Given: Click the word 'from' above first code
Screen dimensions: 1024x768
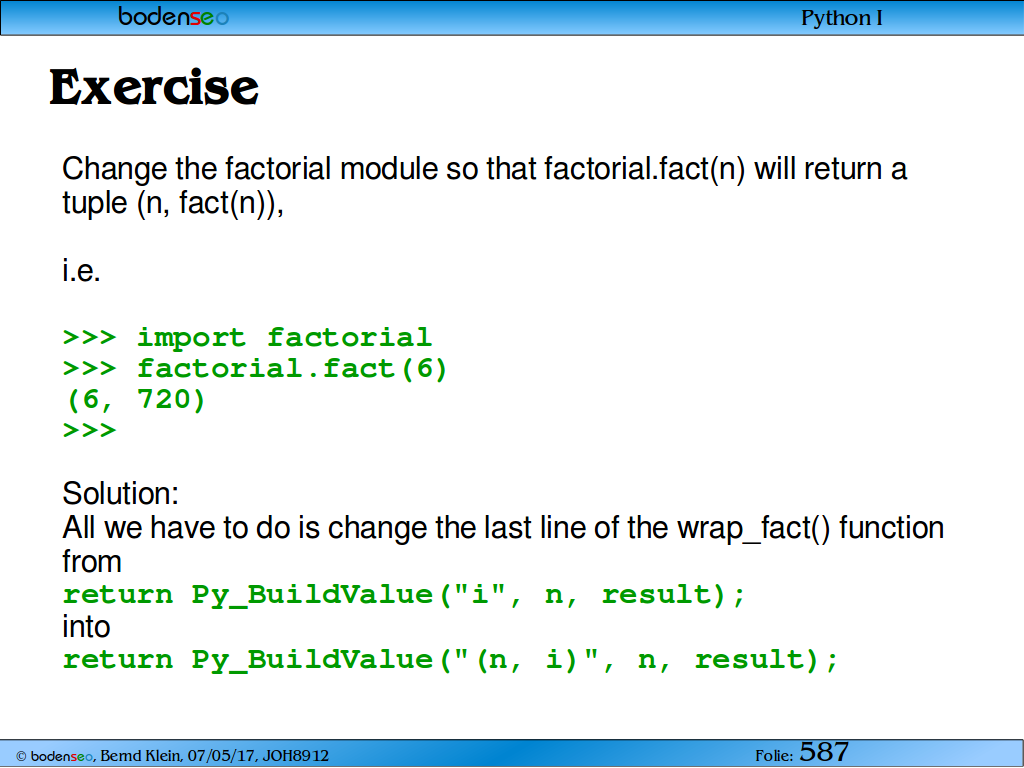Looking at the screenshot, I should [x=92, y=562].
